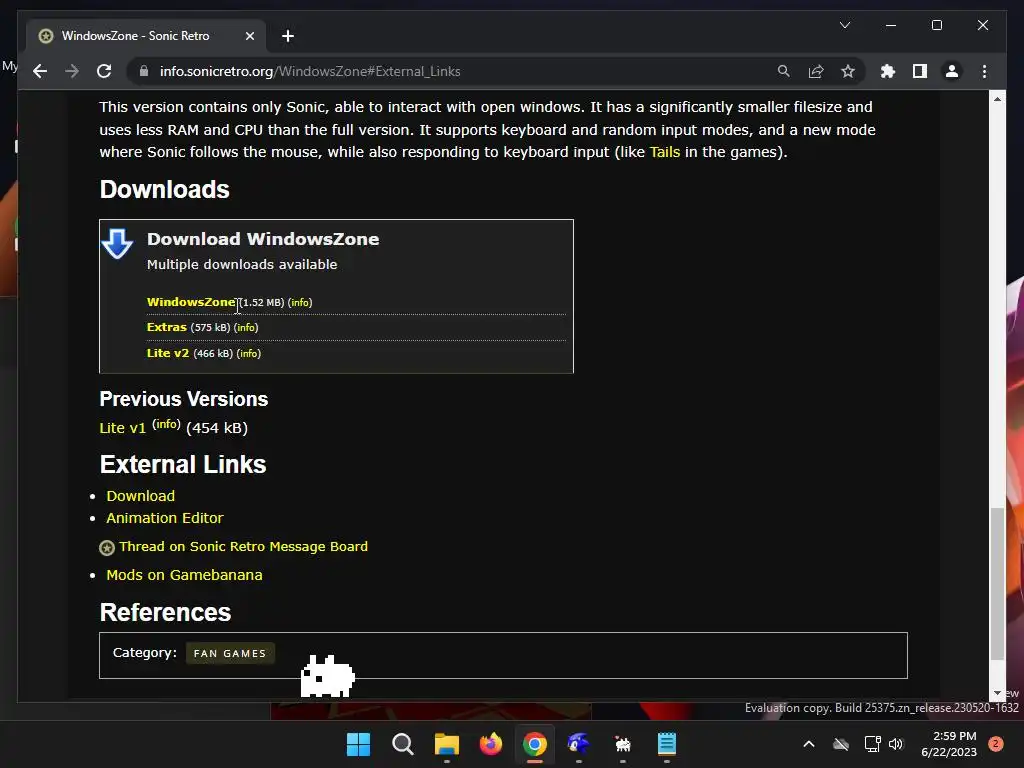
Task: Download the Extras 575 kB package
Action: [x=167, y=327]
